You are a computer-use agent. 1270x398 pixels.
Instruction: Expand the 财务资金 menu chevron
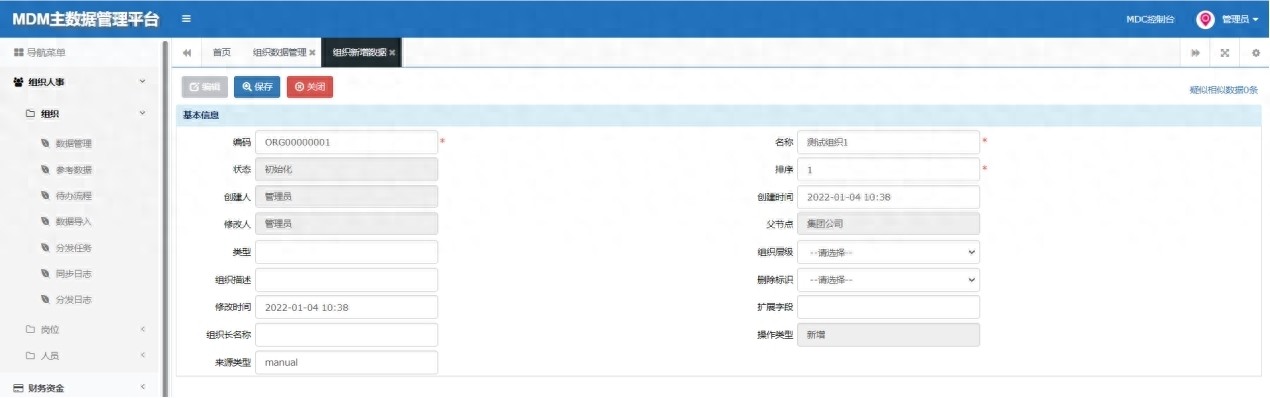click(x=142, y=388)
